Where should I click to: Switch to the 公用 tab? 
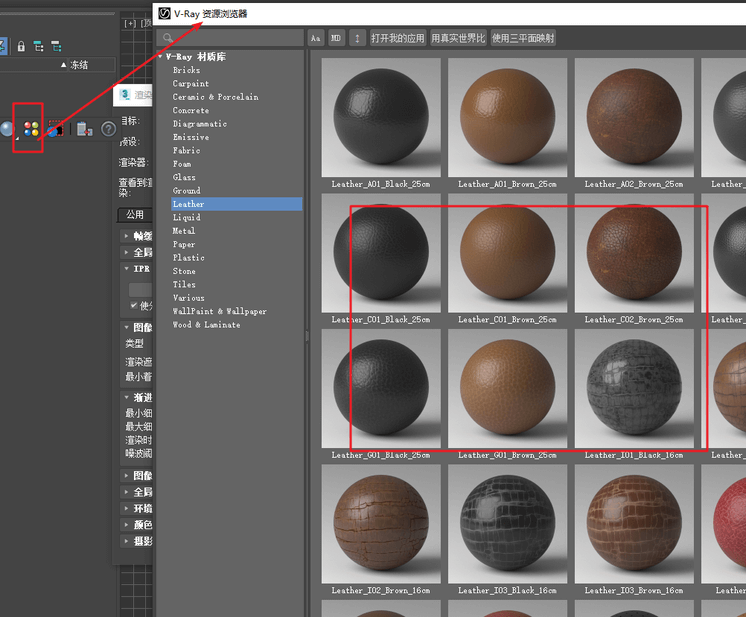(x=135, y=215)
